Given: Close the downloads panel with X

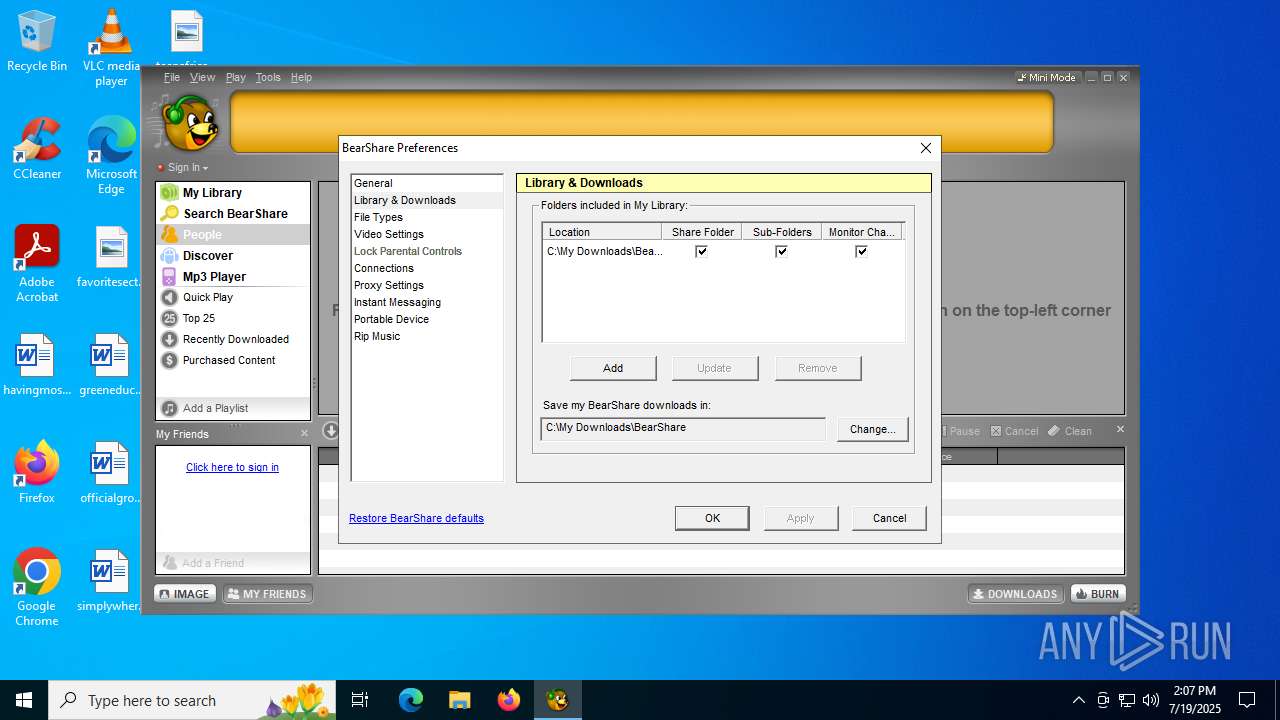Looking at the screenshot, I should pyautogui.click(x=1120, y=430).
